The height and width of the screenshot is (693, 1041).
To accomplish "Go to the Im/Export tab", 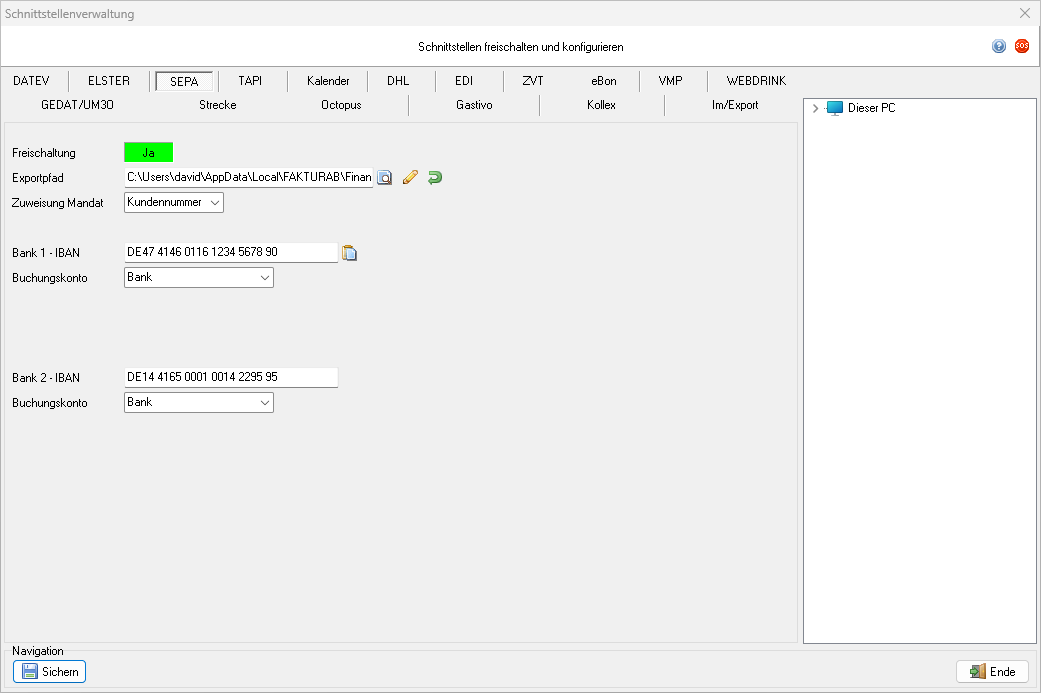I will point(734,105).
